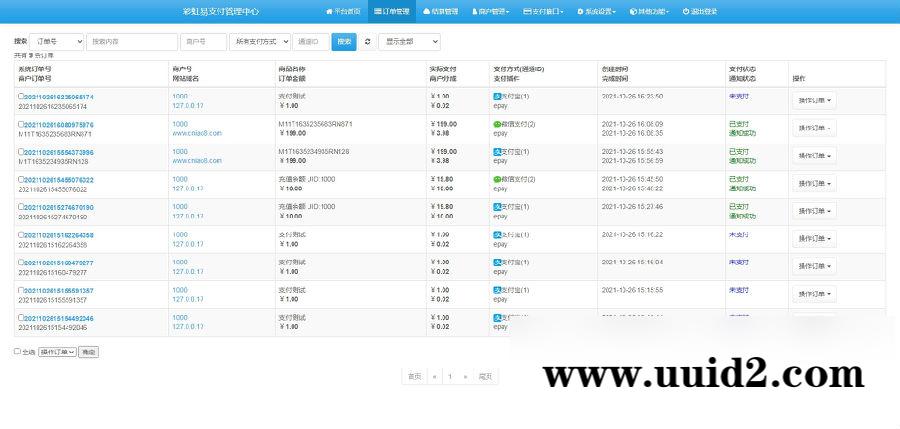Open the www.cniao8.com site link

(x=196, y=132)
